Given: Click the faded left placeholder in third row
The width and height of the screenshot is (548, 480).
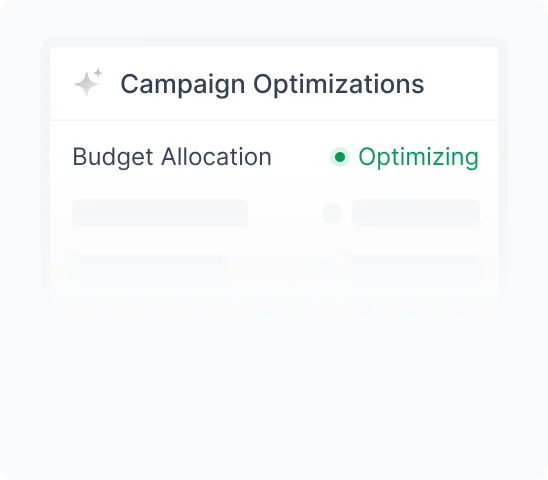Looking at the screenshot, I should click(x=150, y=268).
